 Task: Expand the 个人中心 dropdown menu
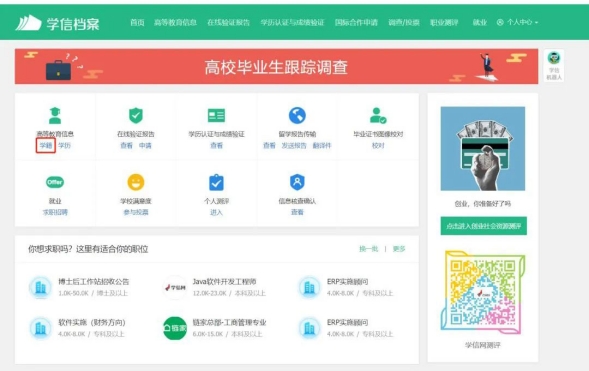[518, 23]
